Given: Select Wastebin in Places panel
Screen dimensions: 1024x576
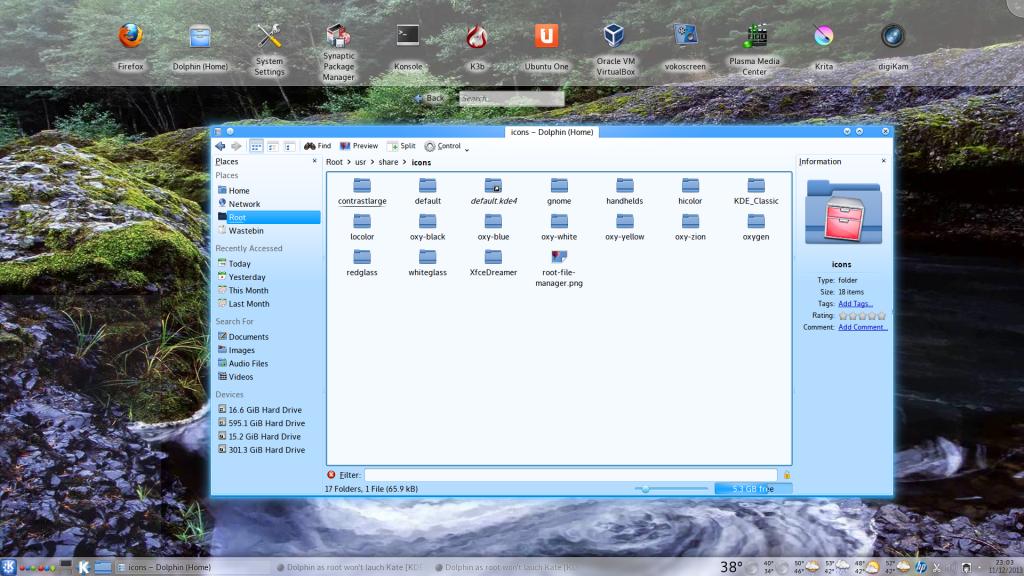Looking at the screenshot, I should tap(246, 231).
